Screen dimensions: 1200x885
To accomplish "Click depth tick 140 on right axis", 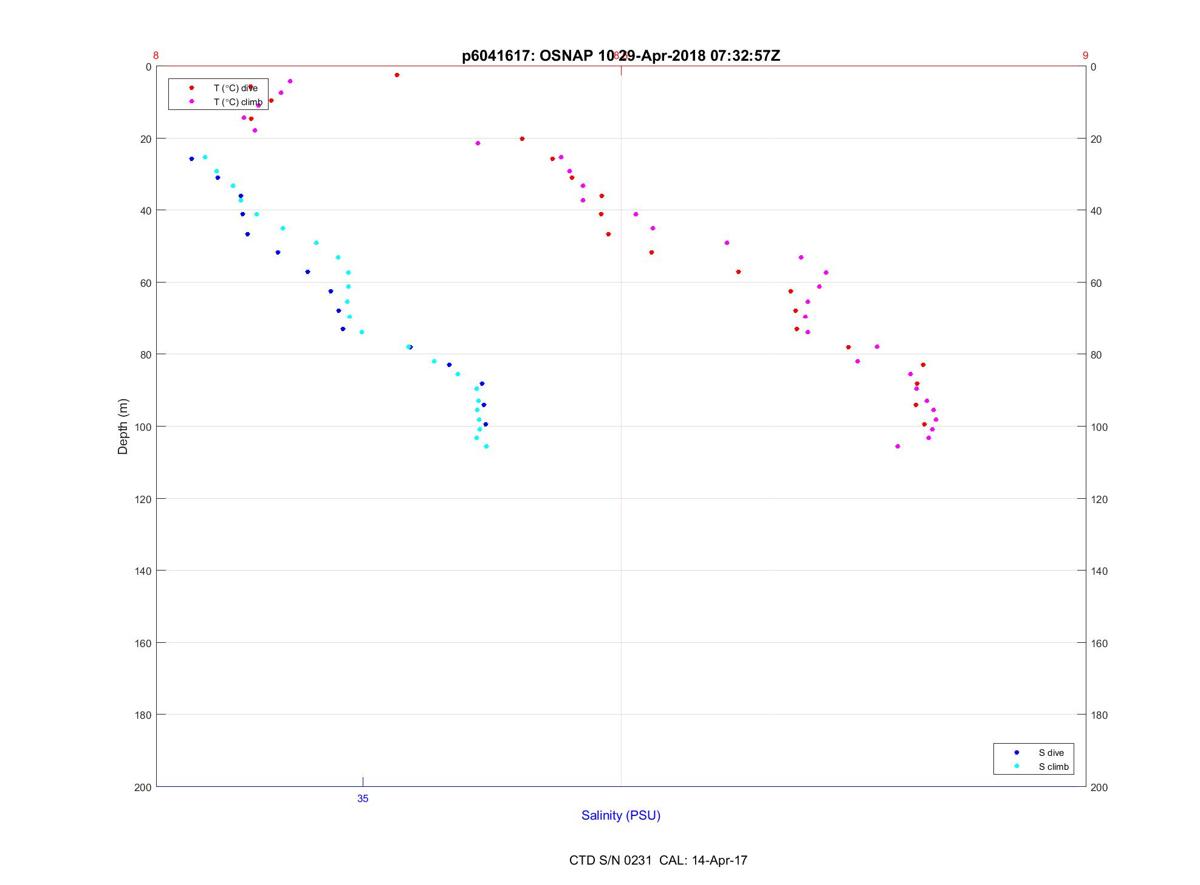I will point(1100,571).
